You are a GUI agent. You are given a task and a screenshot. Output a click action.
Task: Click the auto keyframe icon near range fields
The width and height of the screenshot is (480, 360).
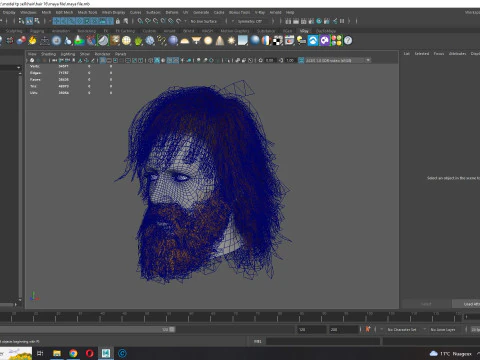click(x=368, y=329)
